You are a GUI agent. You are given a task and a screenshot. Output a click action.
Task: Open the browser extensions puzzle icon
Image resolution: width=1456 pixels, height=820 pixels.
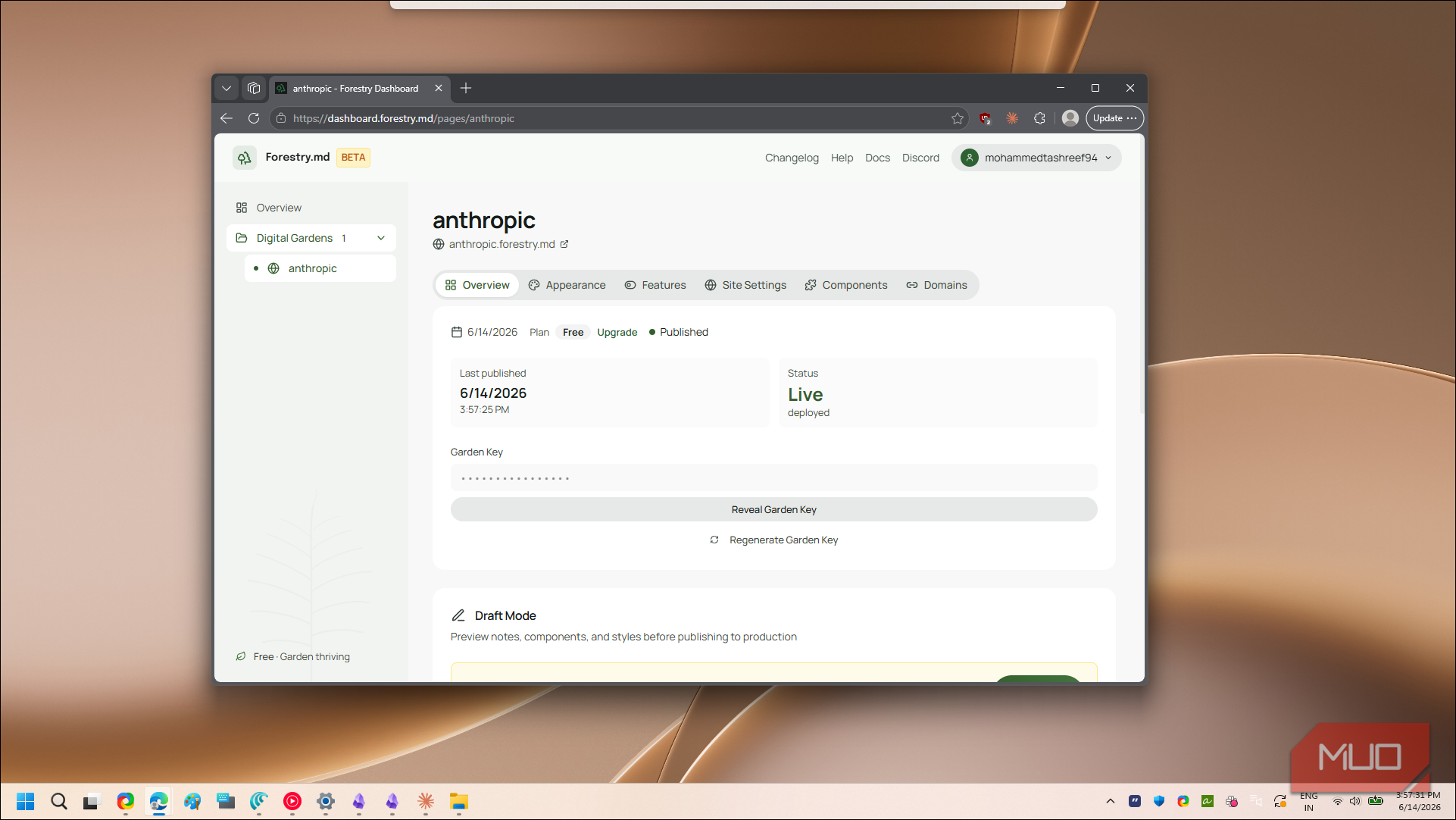tap(1039, 118)
